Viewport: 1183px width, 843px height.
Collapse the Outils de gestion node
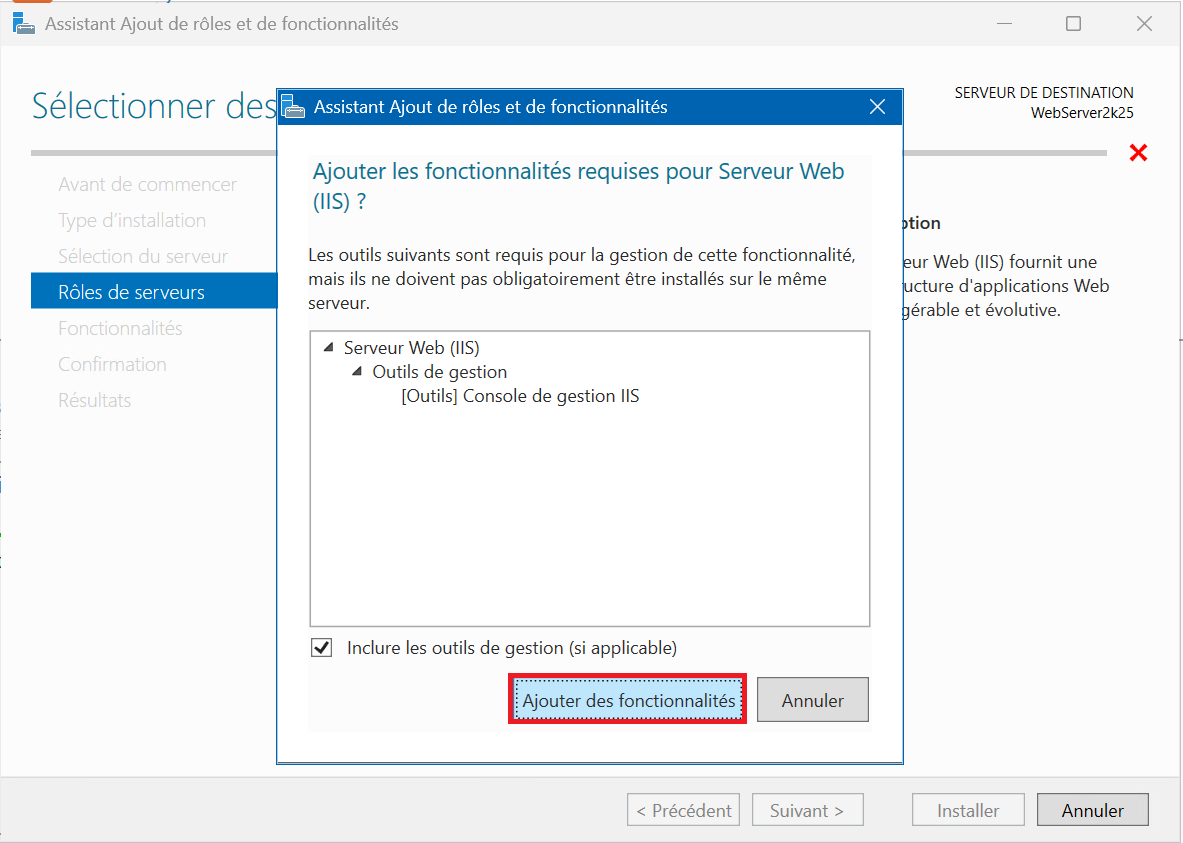pyautogui.click(x=357, y=373)
